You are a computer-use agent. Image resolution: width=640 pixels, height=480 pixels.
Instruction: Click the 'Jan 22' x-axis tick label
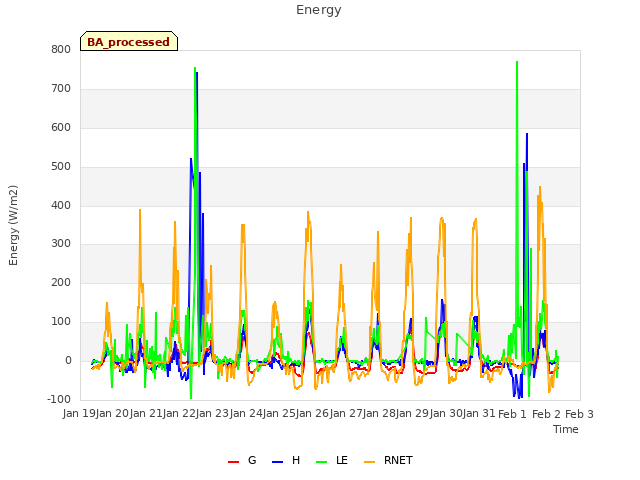(x=179, y=413)
